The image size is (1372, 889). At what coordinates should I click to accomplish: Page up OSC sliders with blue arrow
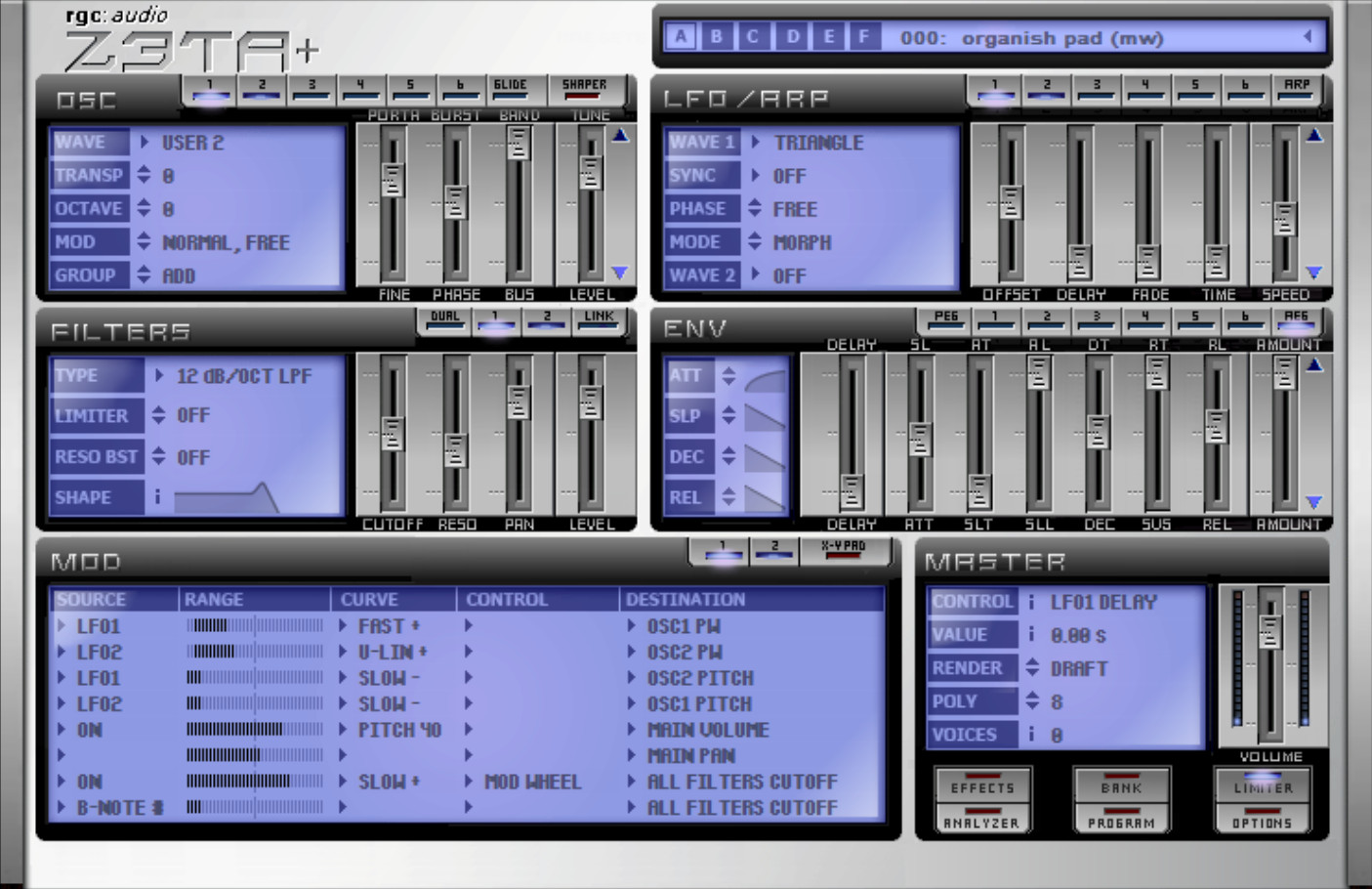point(620,136)
